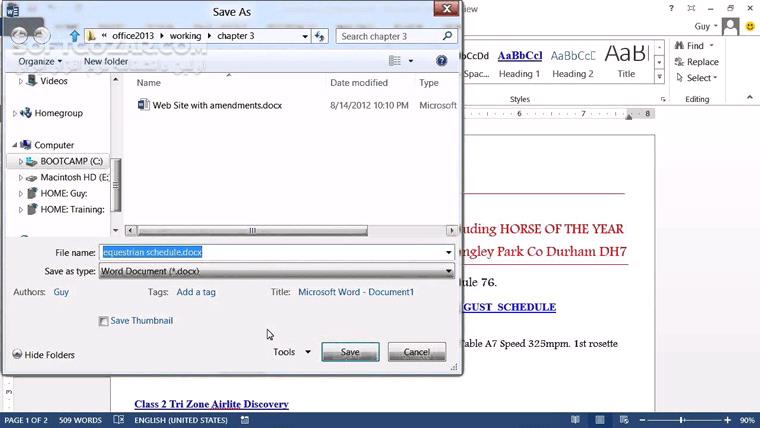Open the Organize dropdown menu
760x428 pixels.
click(x=40, y=62)
